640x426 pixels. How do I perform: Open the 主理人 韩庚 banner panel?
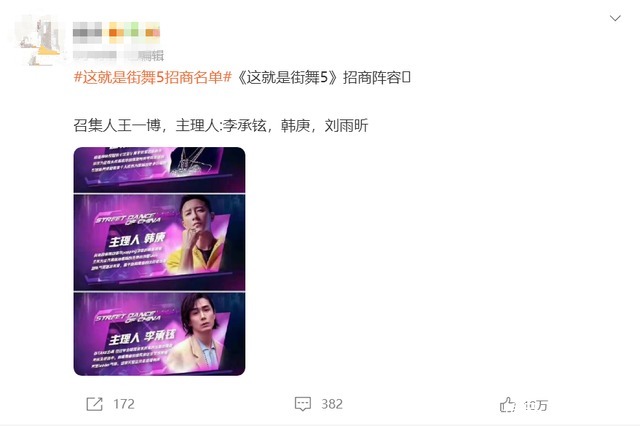click(159, 242)
